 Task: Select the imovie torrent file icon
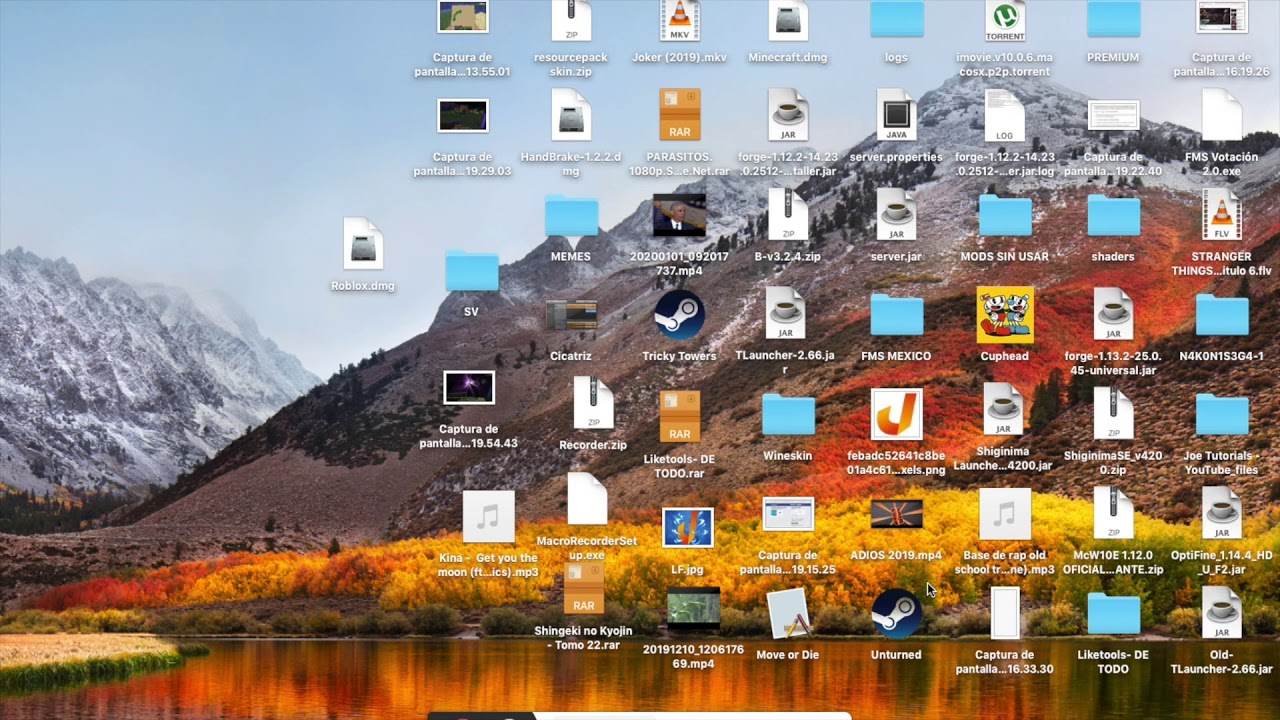[1005, 20]
